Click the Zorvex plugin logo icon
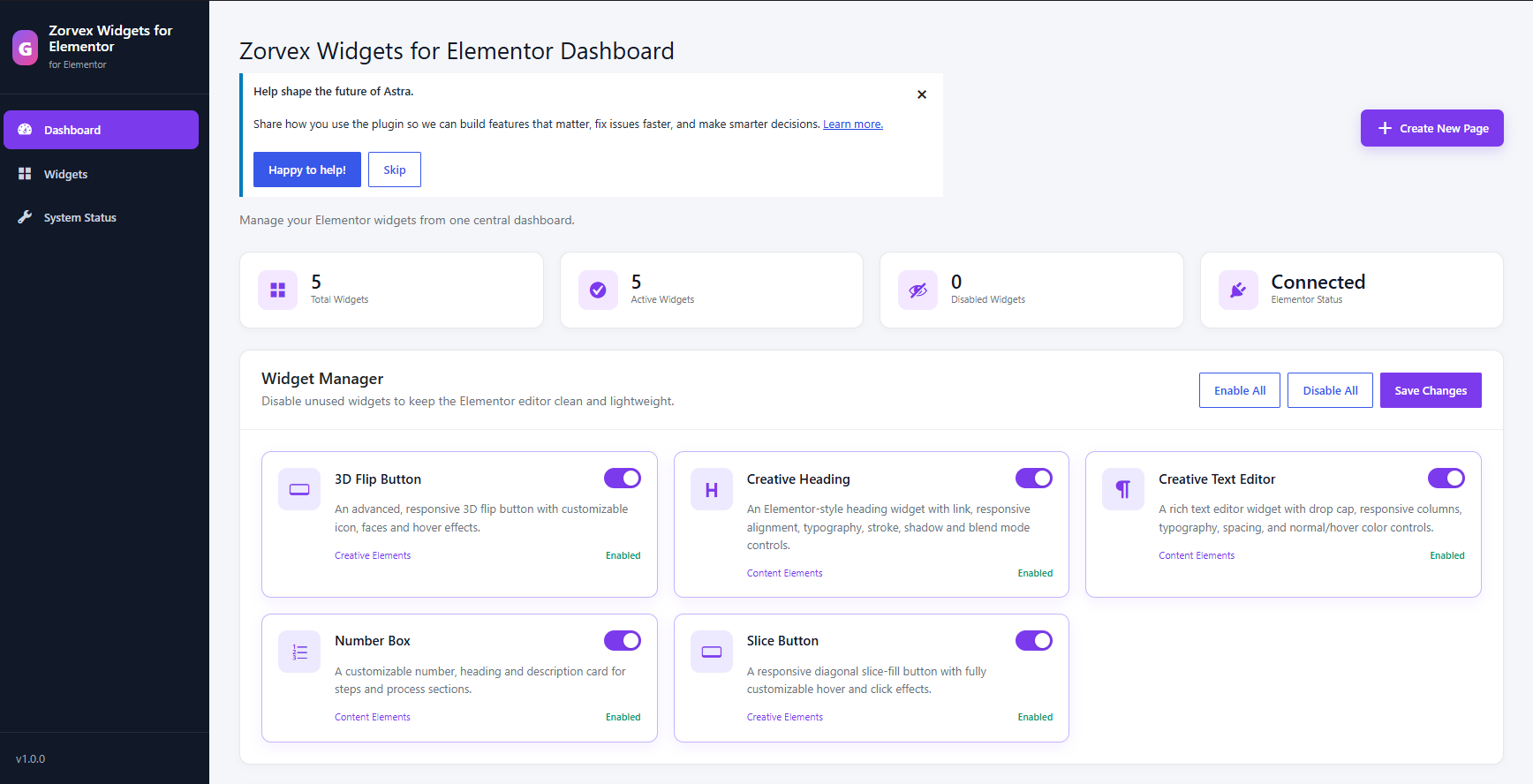This screenshot has height=784, width=1533. point(25,48)
